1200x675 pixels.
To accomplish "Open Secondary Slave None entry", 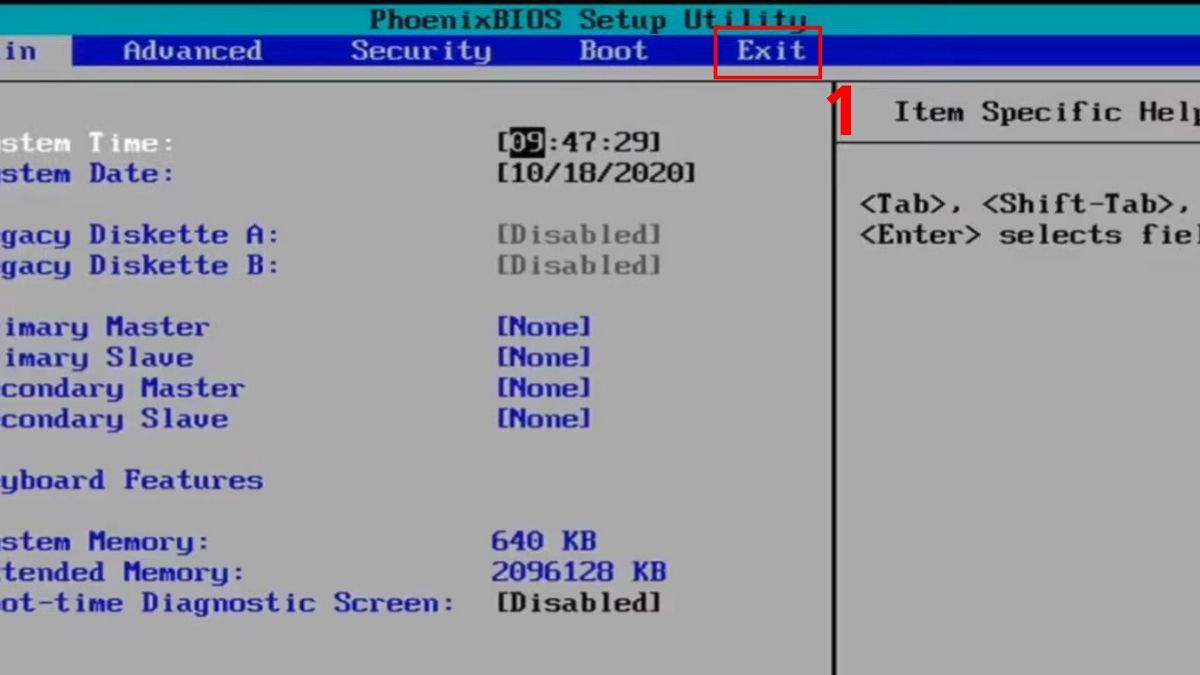I will (544, 419).
